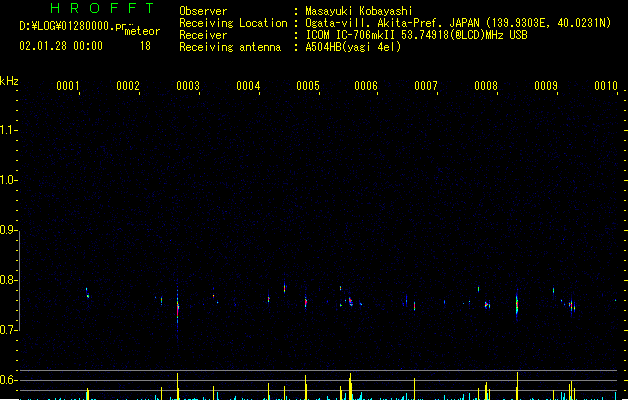
Task: Click the location text Ogata-vill. Akita-Pref. JAPAN
Action: [x=392, y=23]
